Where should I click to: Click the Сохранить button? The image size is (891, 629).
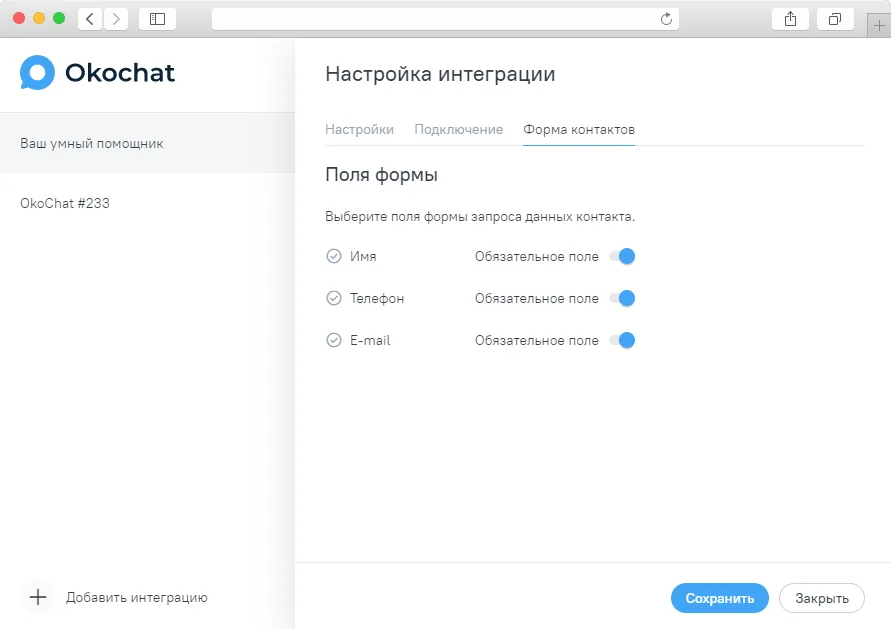pyautogui.click(x=719, y=598)
